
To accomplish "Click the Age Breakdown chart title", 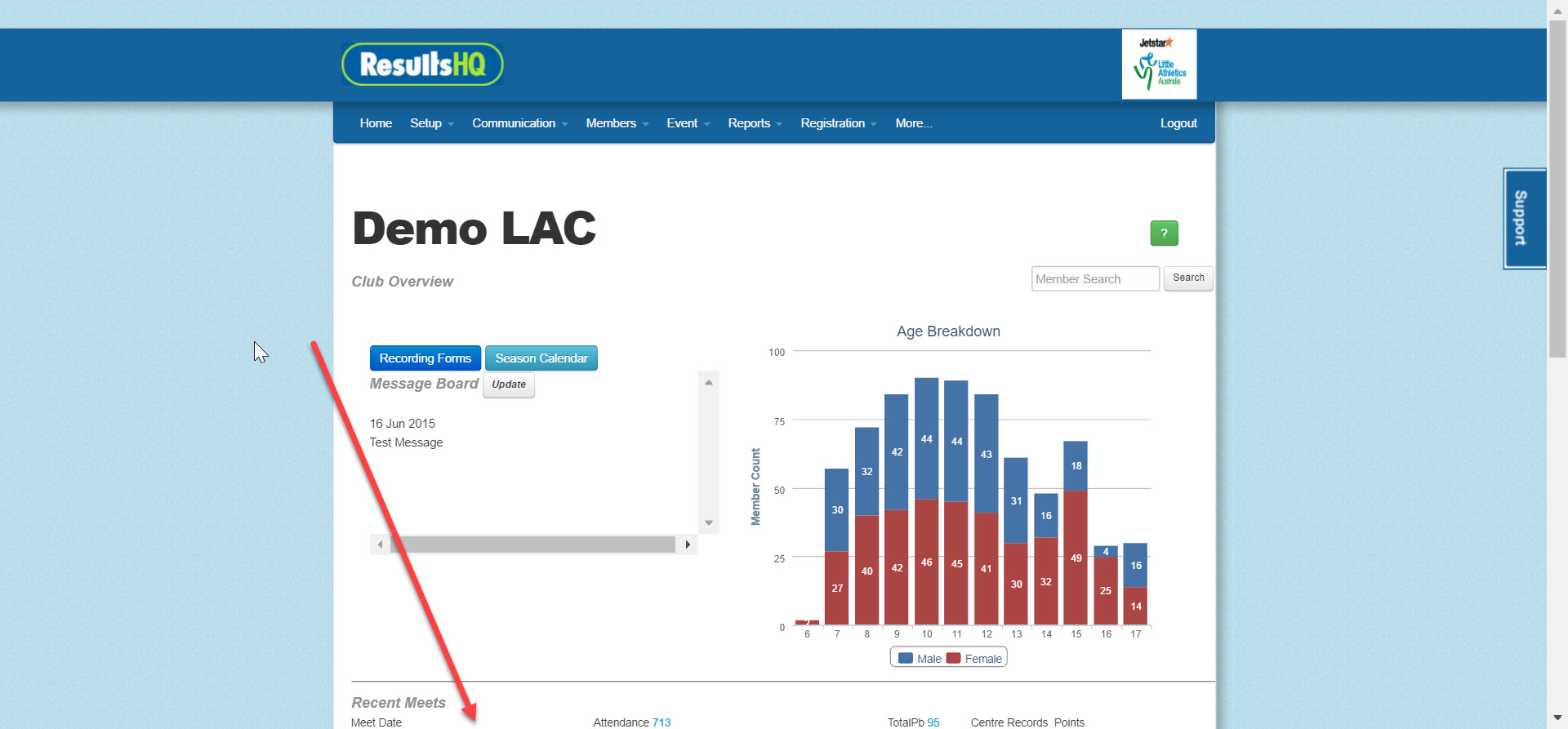I will pyautogui.click(x=948, y=331).
